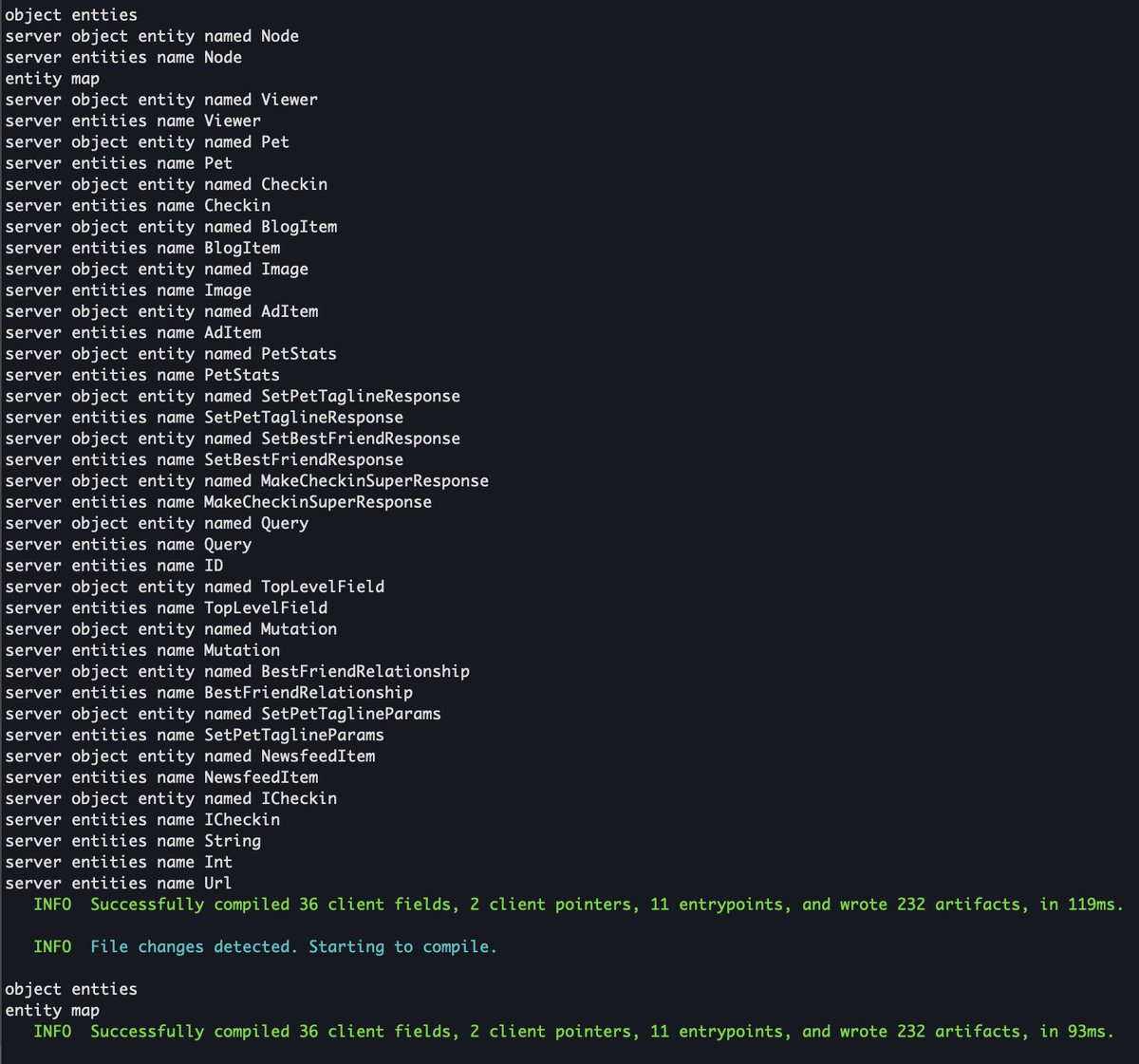
Task: Click the line 'server object entity named Image'
Action: point(157,270)
